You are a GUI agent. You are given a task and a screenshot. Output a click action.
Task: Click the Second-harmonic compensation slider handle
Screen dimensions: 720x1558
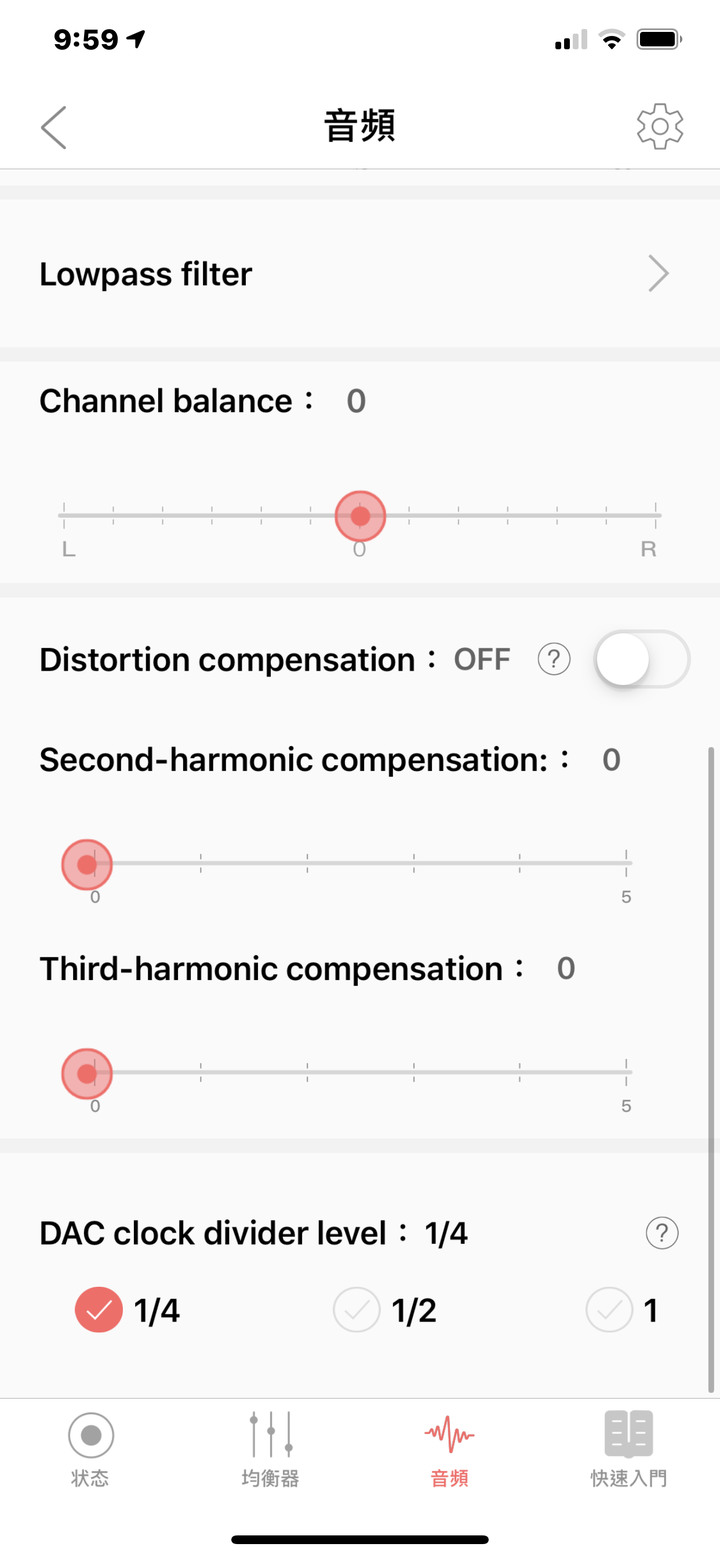coord(87,864)
